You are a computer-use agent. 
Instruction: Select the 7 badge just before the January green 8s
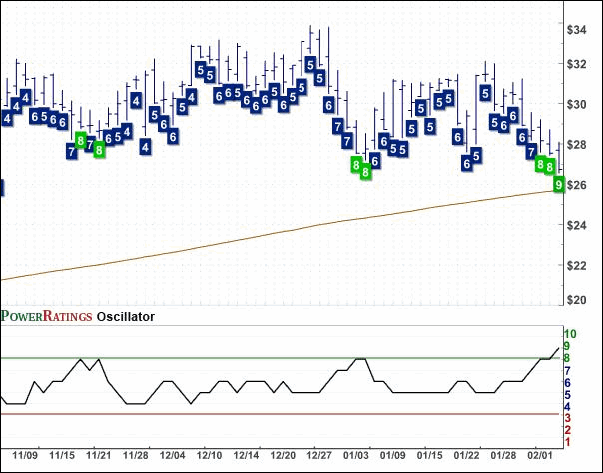(346, 141)
